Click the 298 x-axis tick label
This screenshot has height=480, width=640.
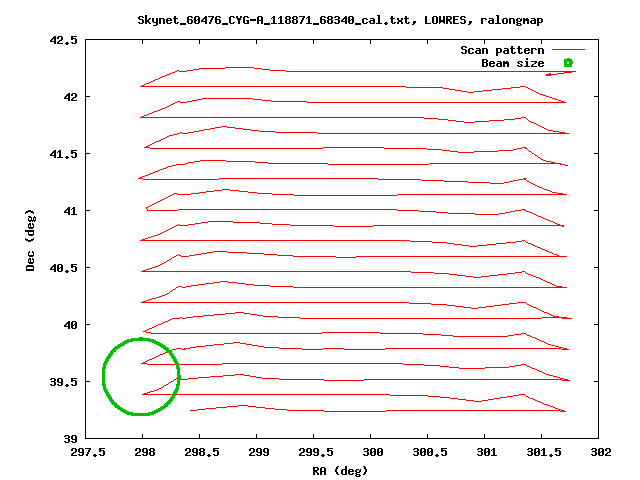144,452
